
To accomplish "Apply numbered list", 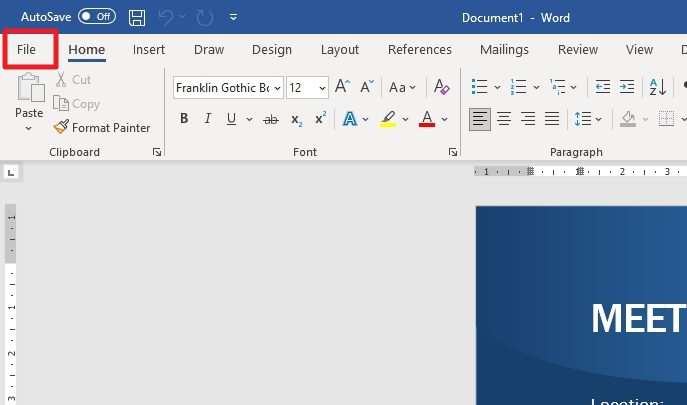I will (518, 87).
